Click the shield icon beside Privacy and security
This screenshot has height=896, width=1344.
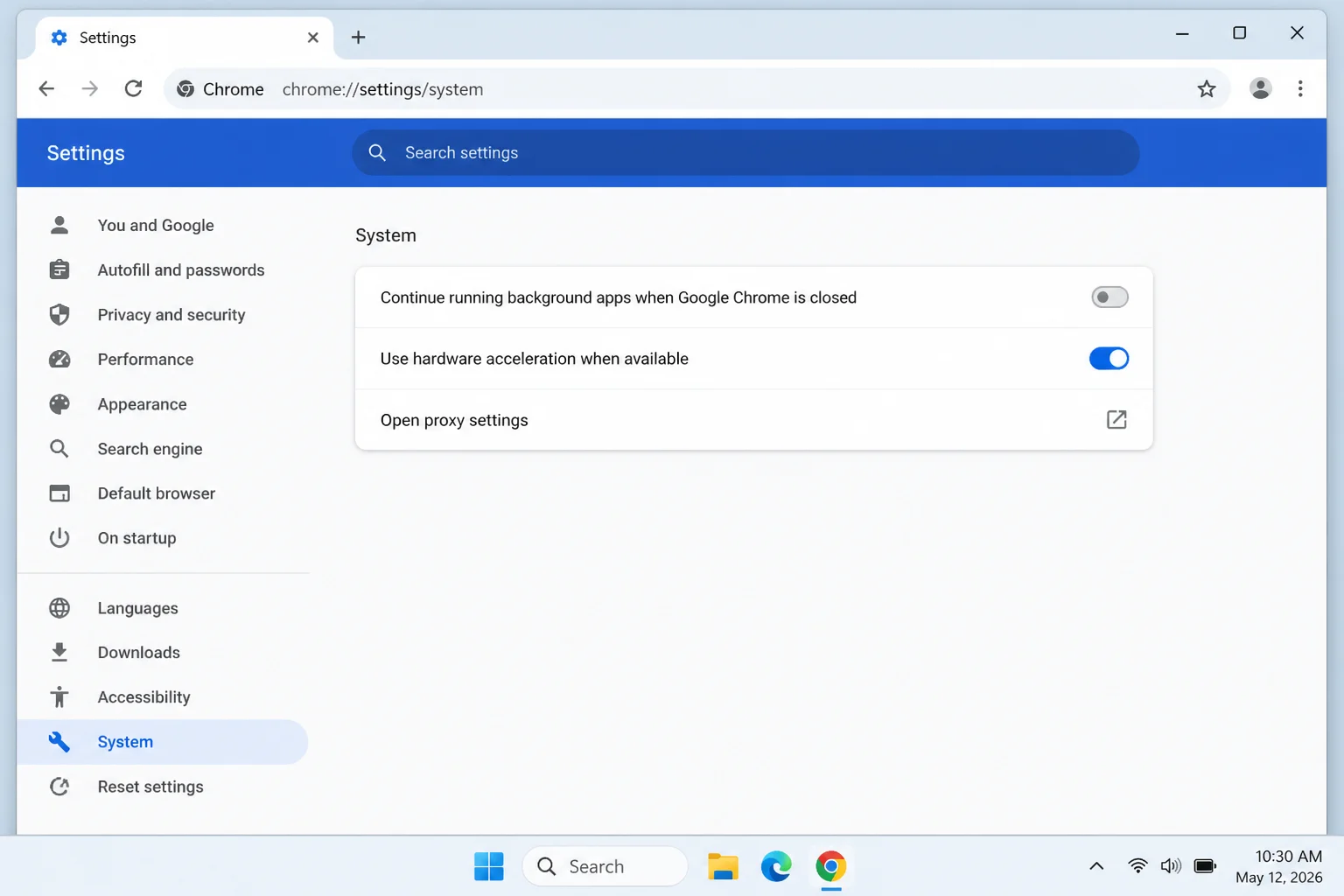pos(59,314)
